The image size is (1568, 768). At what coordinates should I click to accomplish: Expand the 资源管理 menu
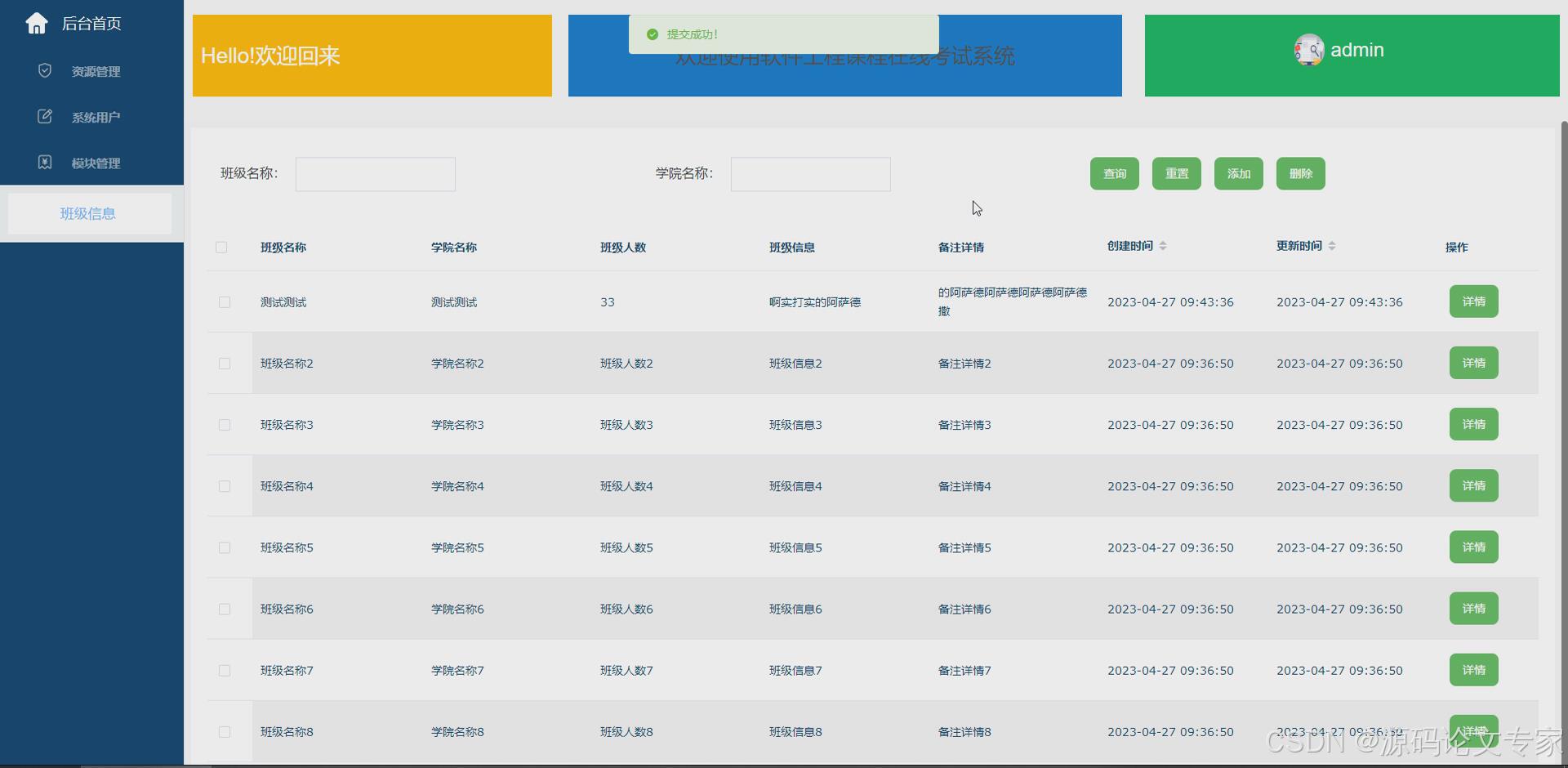pos(91,71)
